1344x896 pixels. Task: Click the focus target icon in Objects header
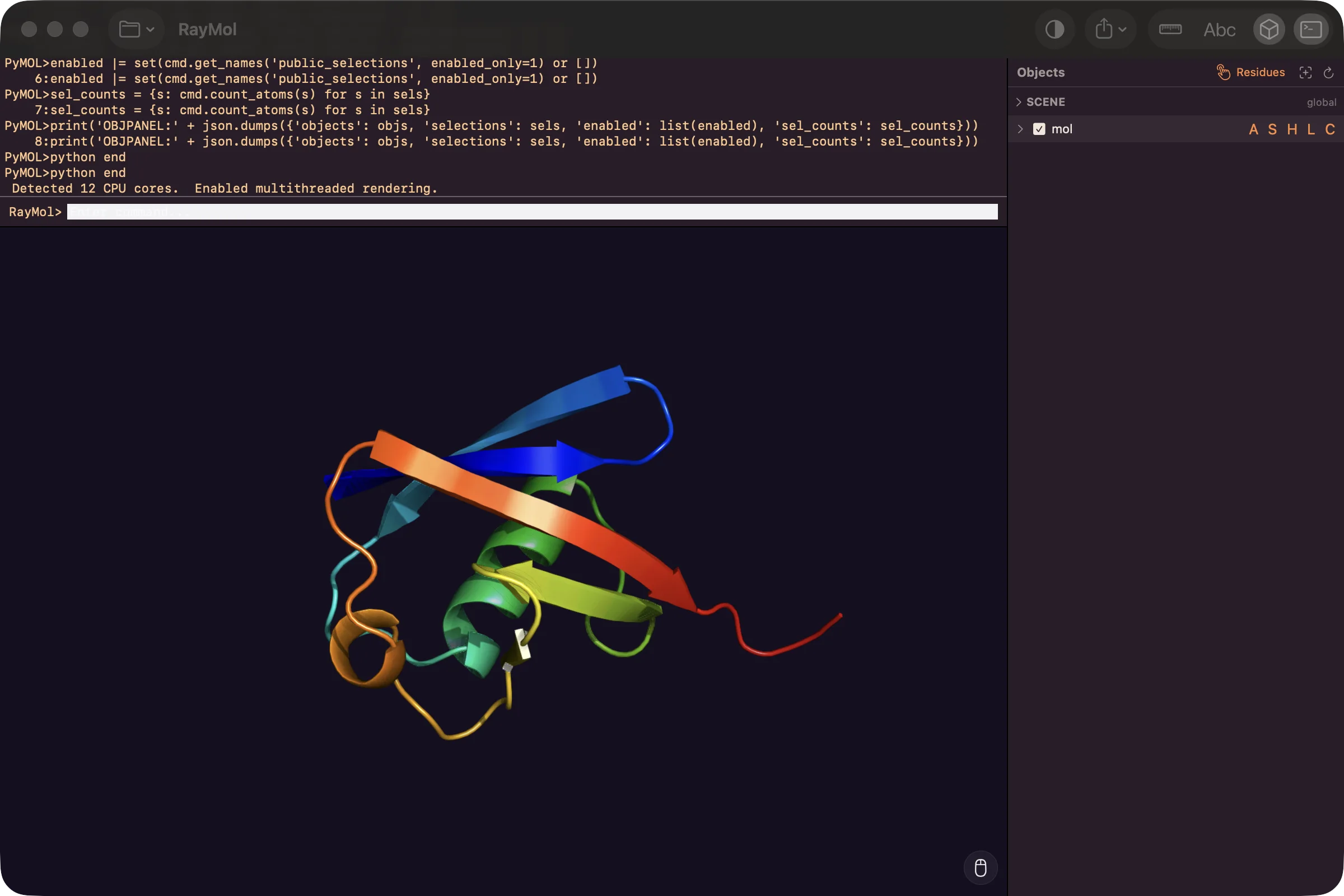click(x=1305, y=73)
